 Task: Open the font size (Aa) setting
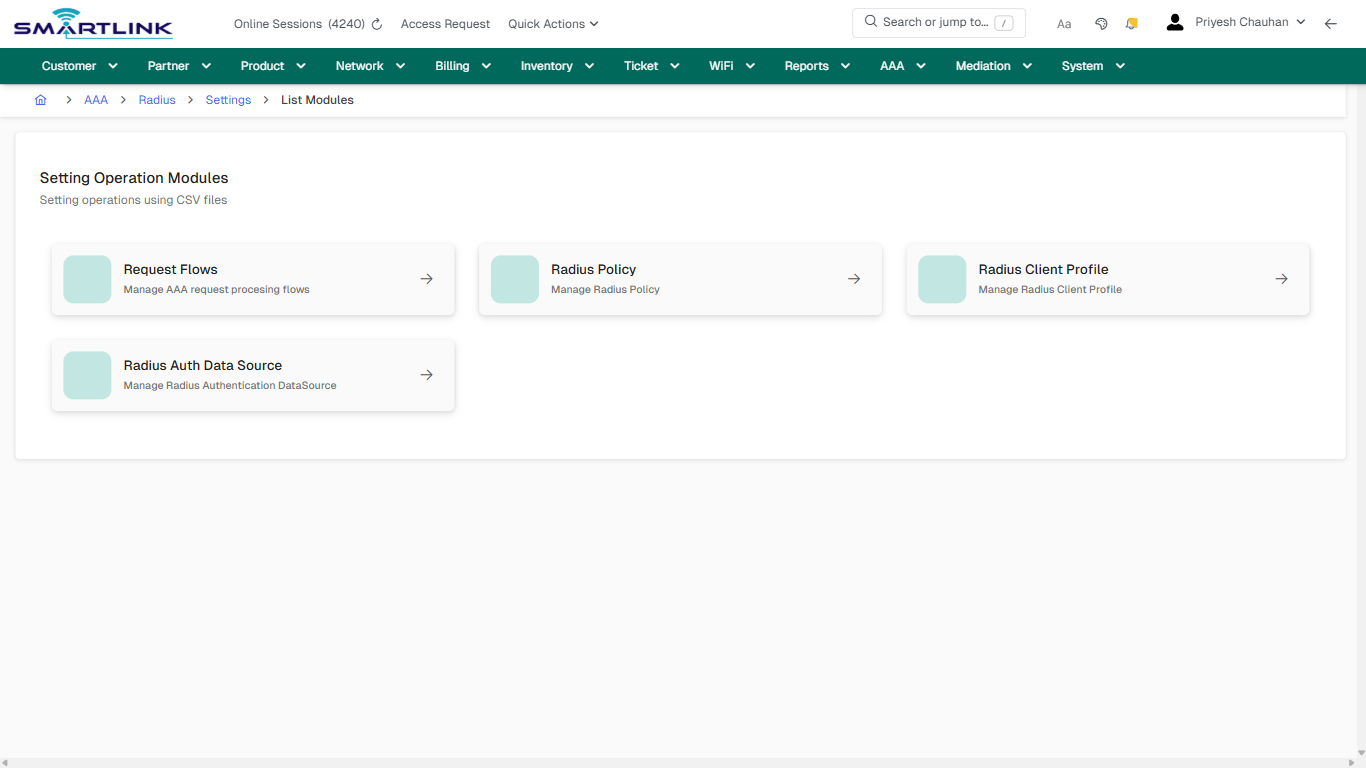pos(1063,23)
